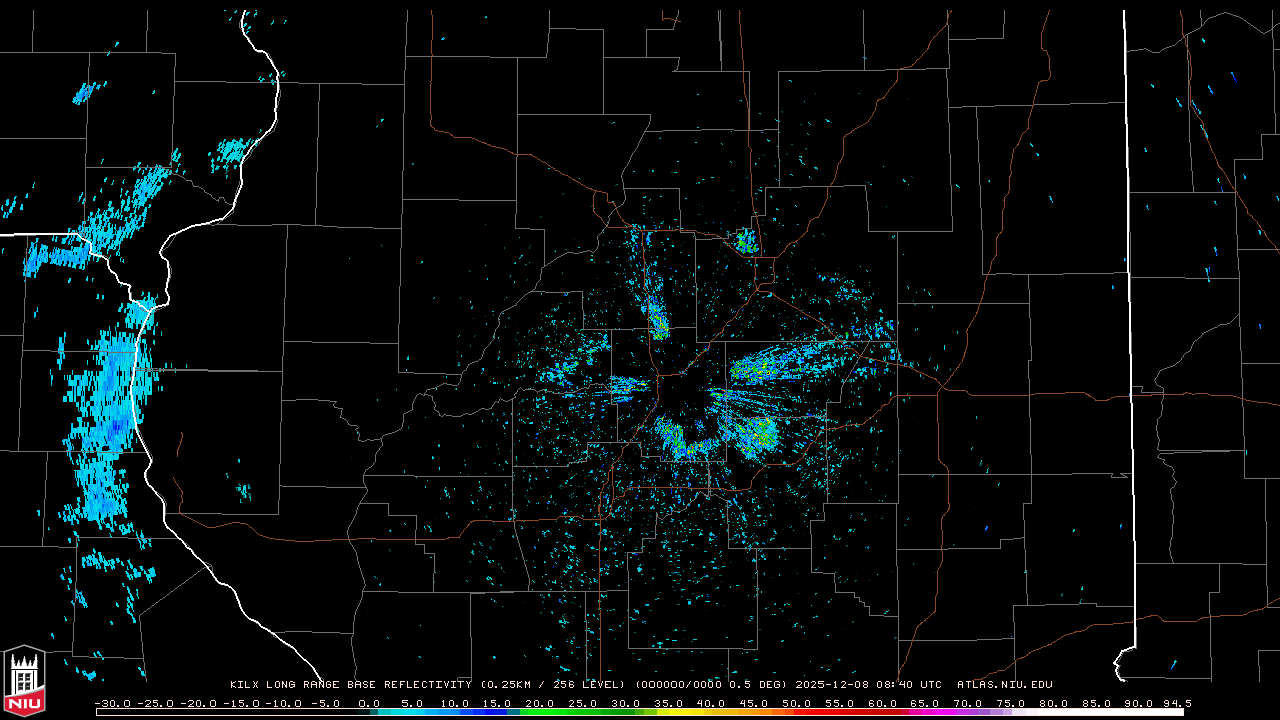This screenshot has height=720, width=1280.
Task: Click the radar site center of the echoes
Action: coord(684,394)
